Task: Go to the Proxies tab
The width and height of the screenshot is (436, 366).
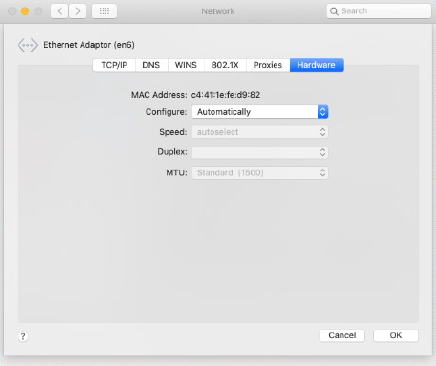Action: (268, 65)
